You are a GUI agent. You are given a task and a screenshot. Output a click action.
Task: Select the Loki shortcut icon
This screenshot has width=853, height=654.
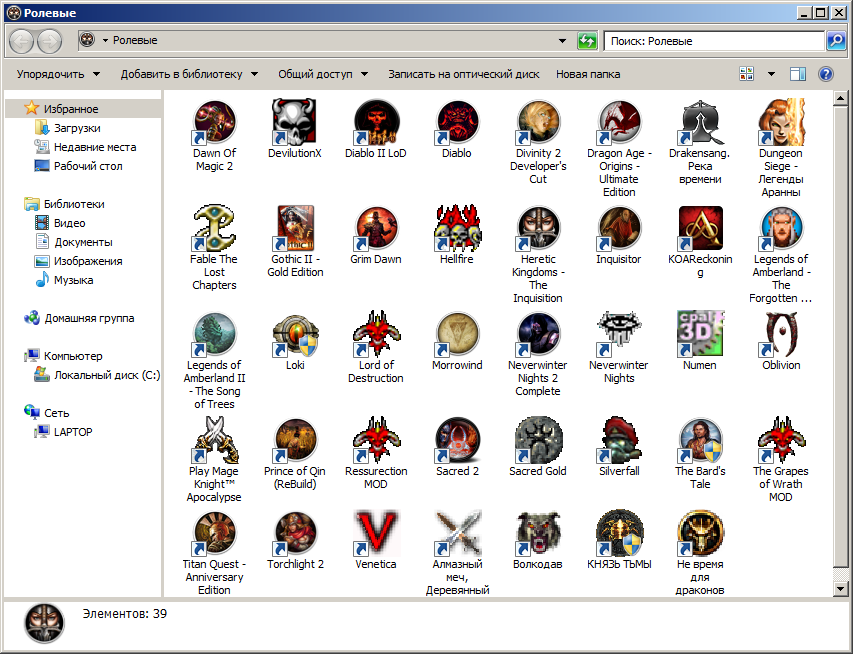pyautogui.click(x=294, y=335)
